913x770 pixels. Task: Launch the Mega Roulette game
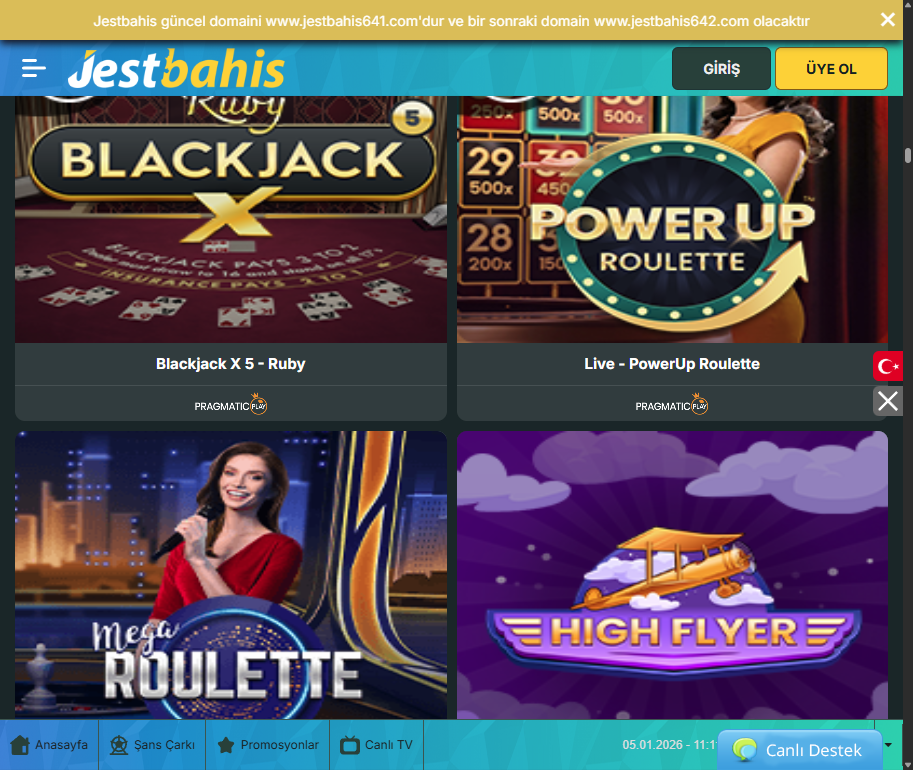[231, 575]
